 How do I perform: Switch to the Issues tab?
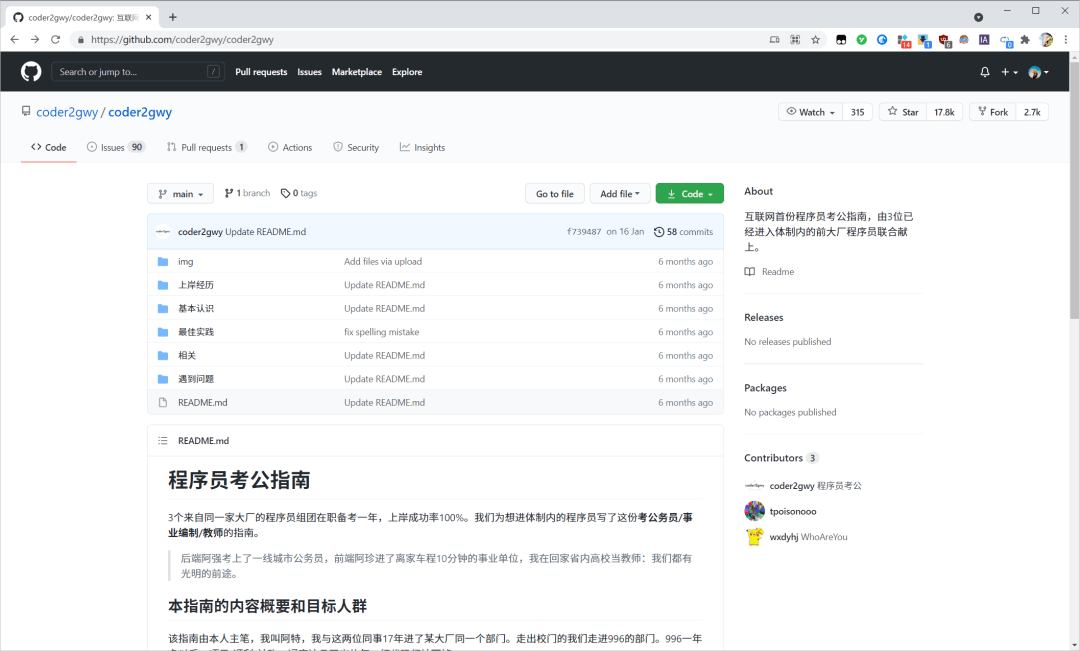(116, 147)
